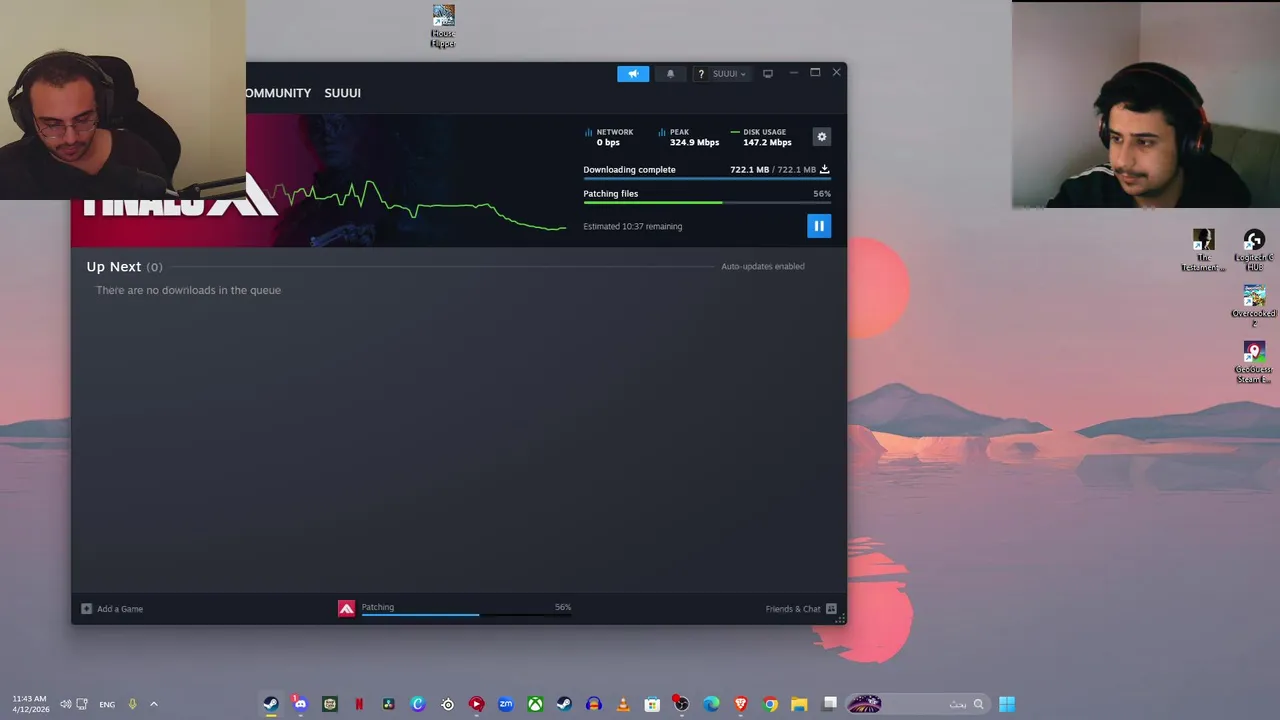The height and width of the screenshot is (720, 1280).
Task: Open the Windows Start menu
Action: 1007,704
